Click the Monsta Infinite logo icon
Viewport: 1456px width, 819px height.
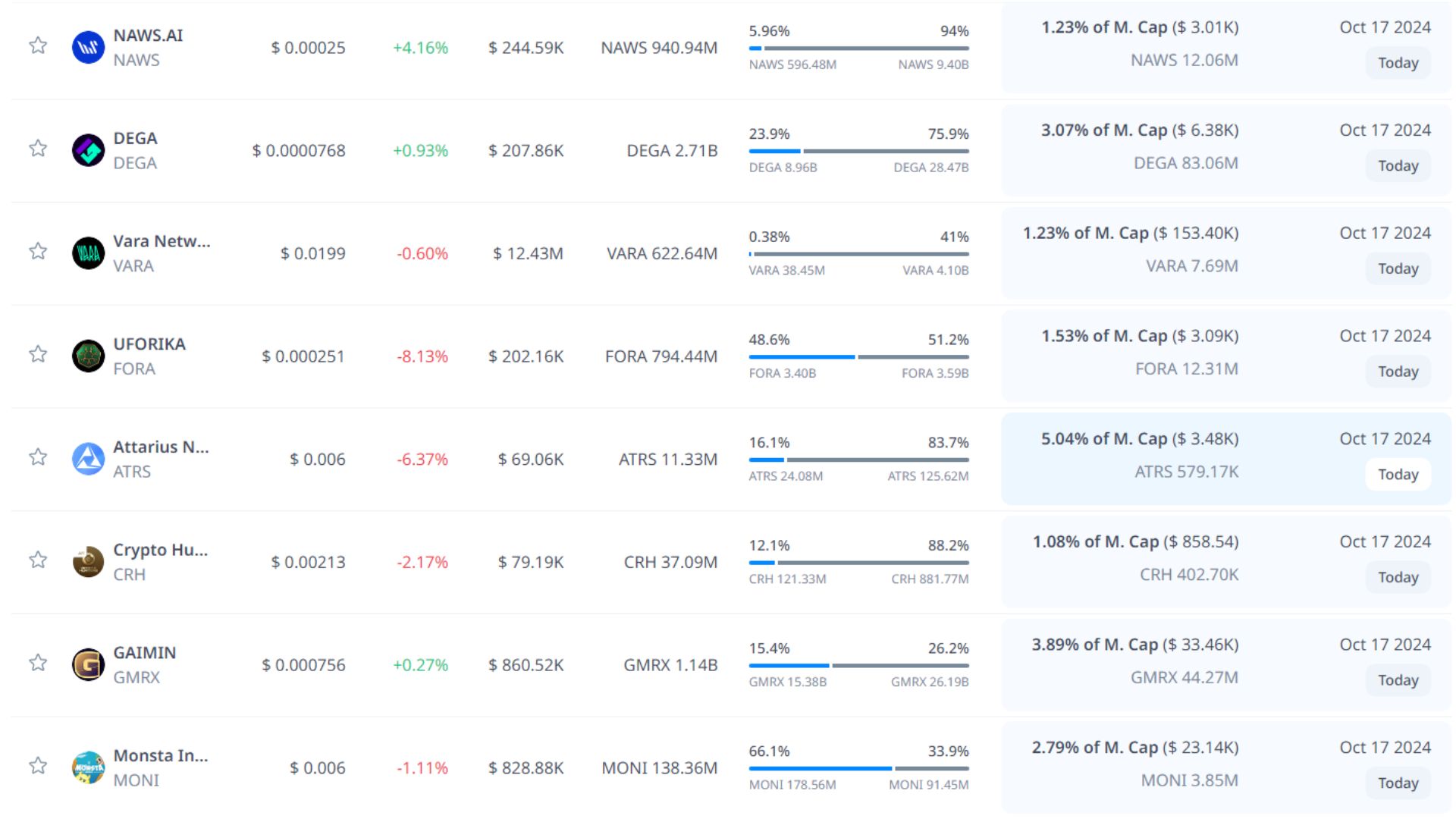point(88,767)
